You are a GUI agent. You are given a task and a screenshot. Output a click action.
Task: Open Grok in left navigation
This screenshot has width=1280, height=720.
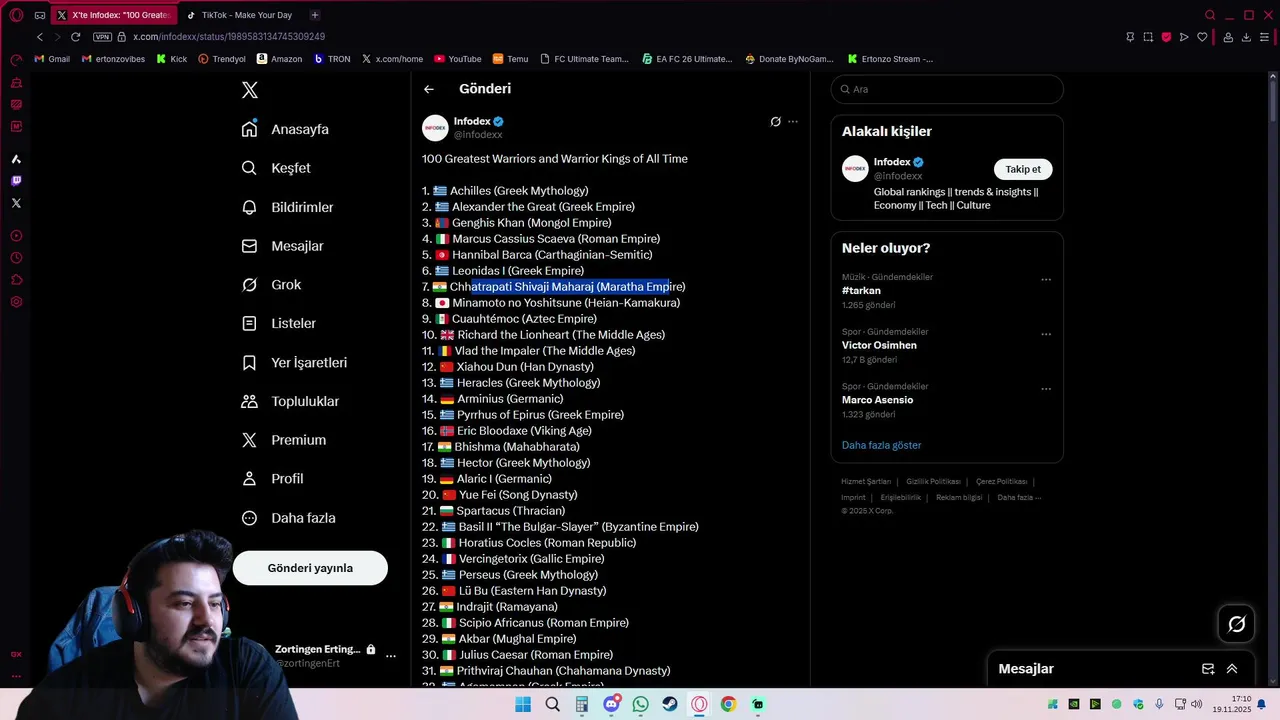pyautogui.click(x=272, y=285)
